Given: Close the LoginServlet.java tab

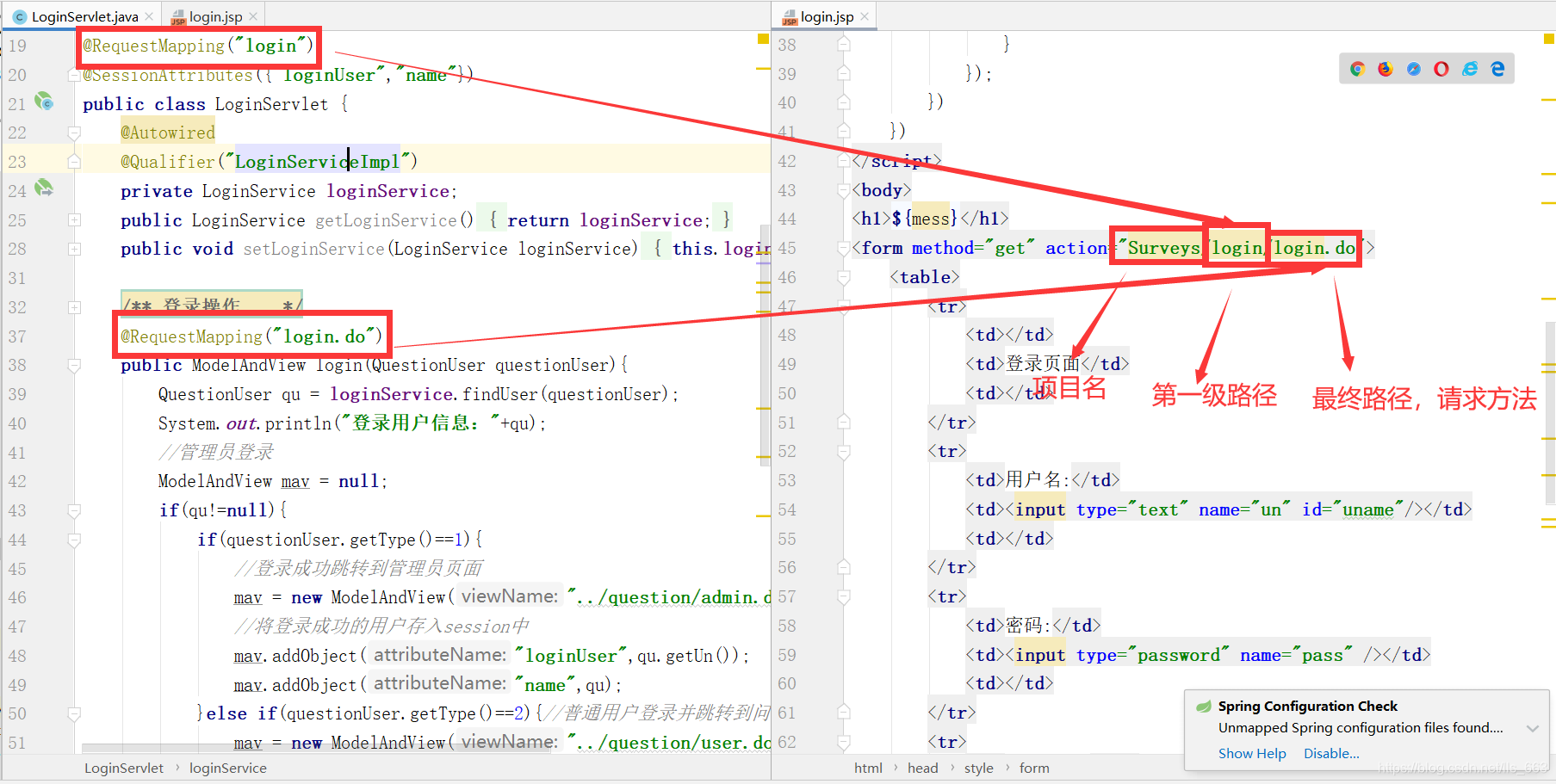Looking at the screenshot, I should [149, 16].
